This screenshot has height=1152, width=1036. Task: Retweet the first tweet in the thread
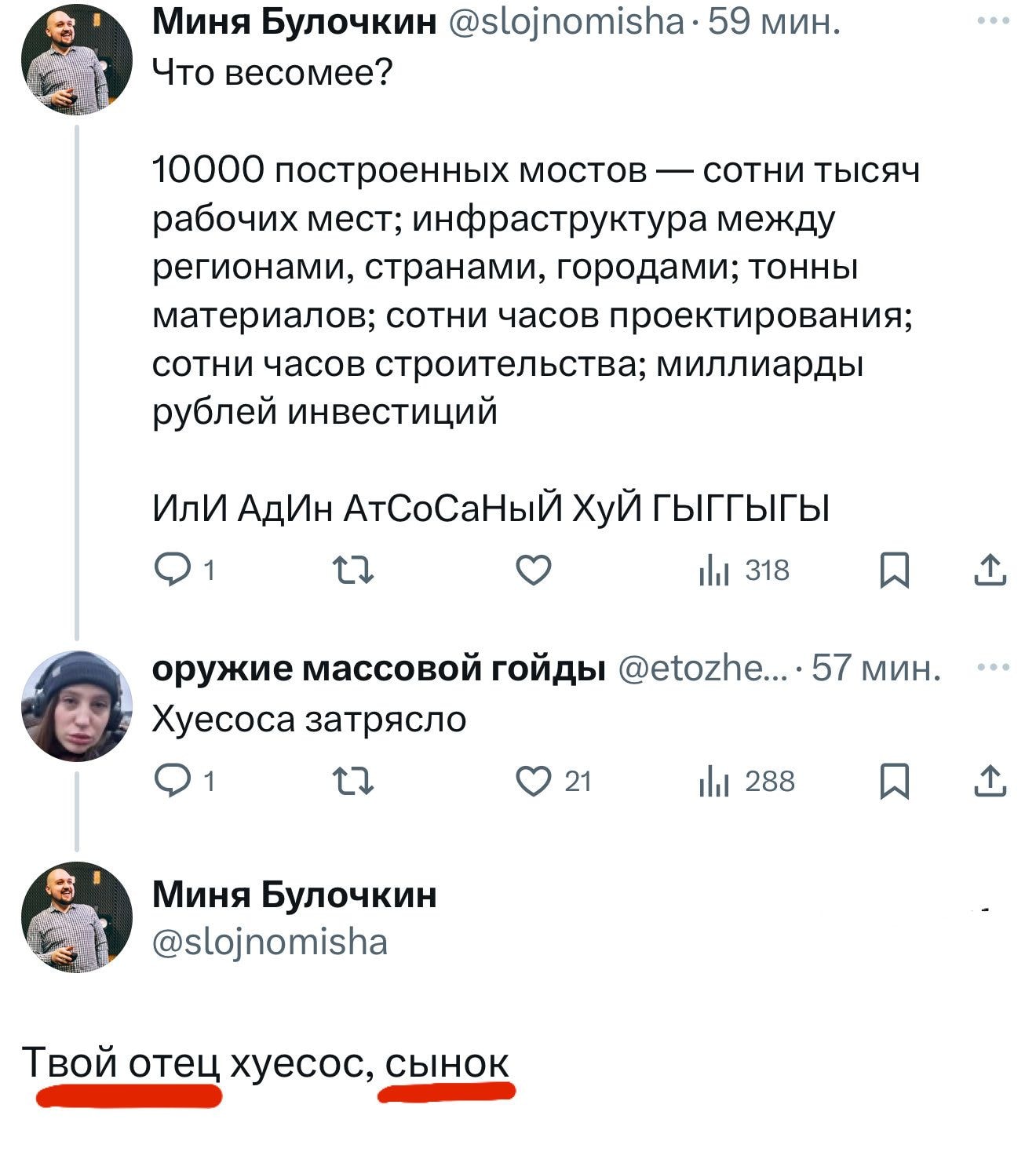pos(353,571)
